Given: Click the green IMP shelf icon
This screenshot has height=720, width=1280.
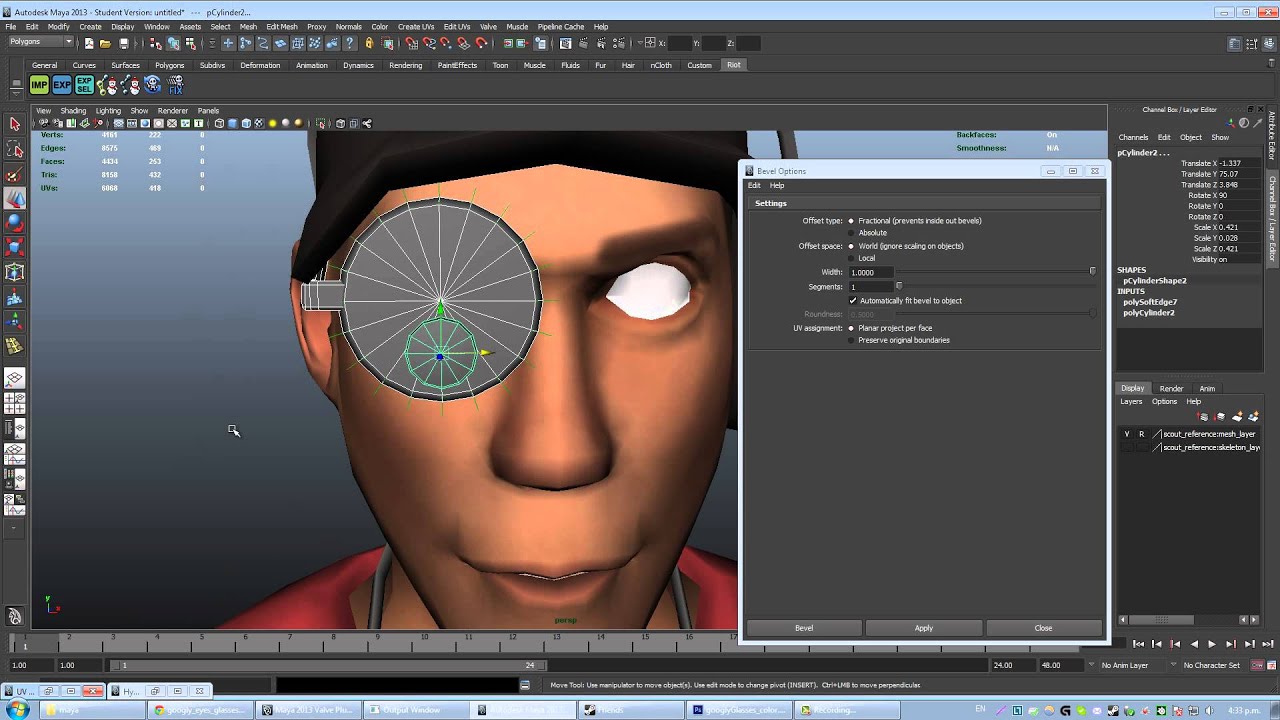Looking at the screenshot, I should click(x=39, y=86).
